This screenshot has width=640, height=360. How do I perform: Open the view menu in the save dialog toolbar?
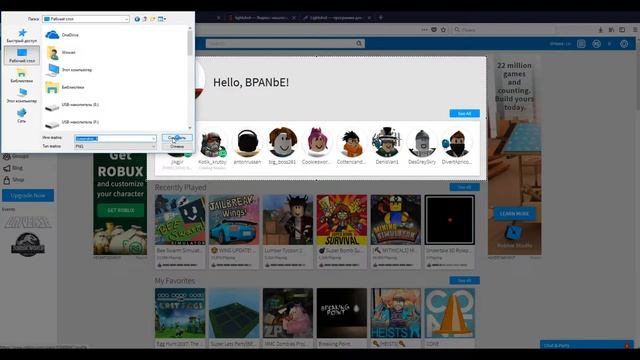click(162, 19)
